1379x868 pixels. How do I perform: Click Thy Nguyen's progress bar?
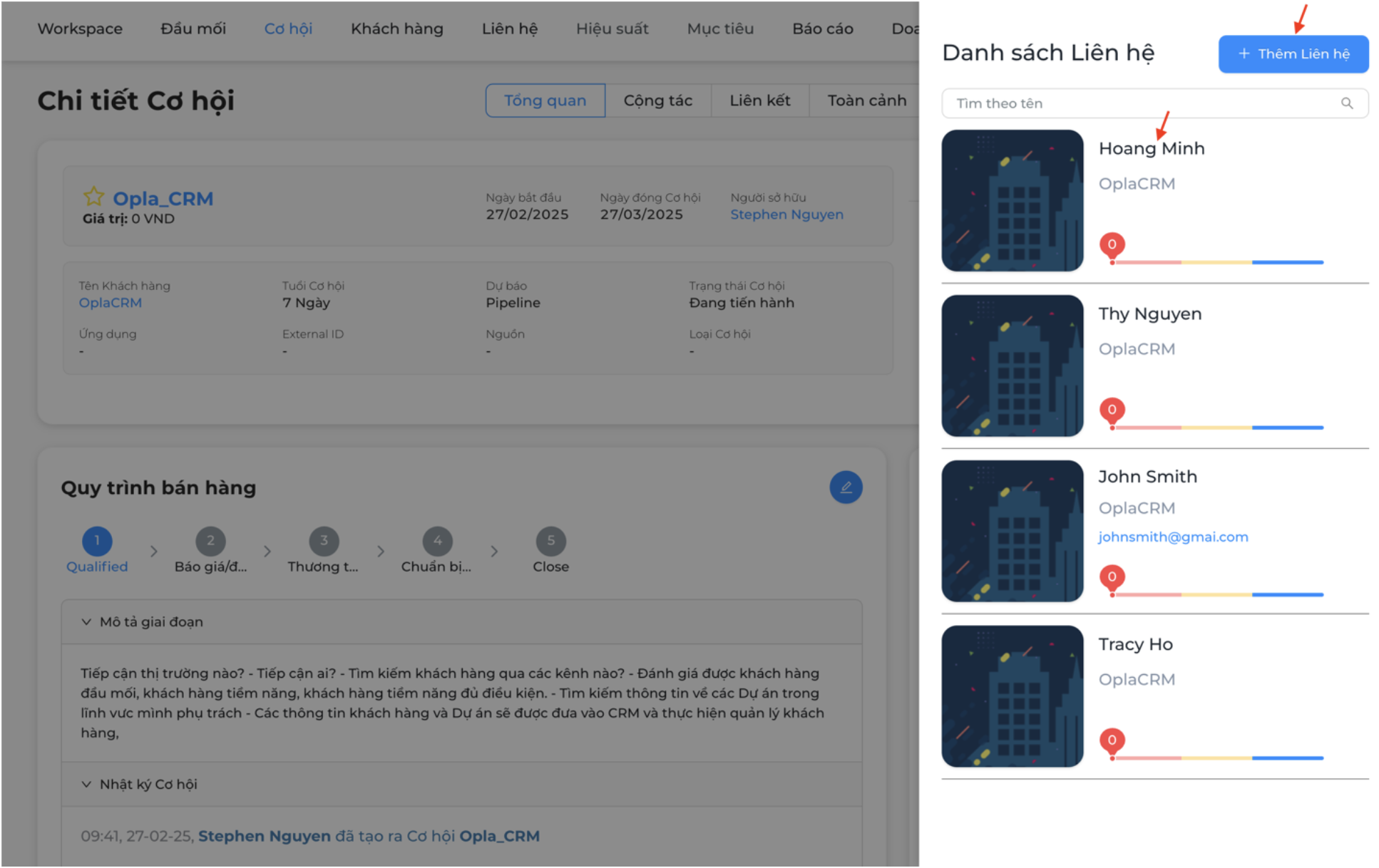click(1218, 428)
